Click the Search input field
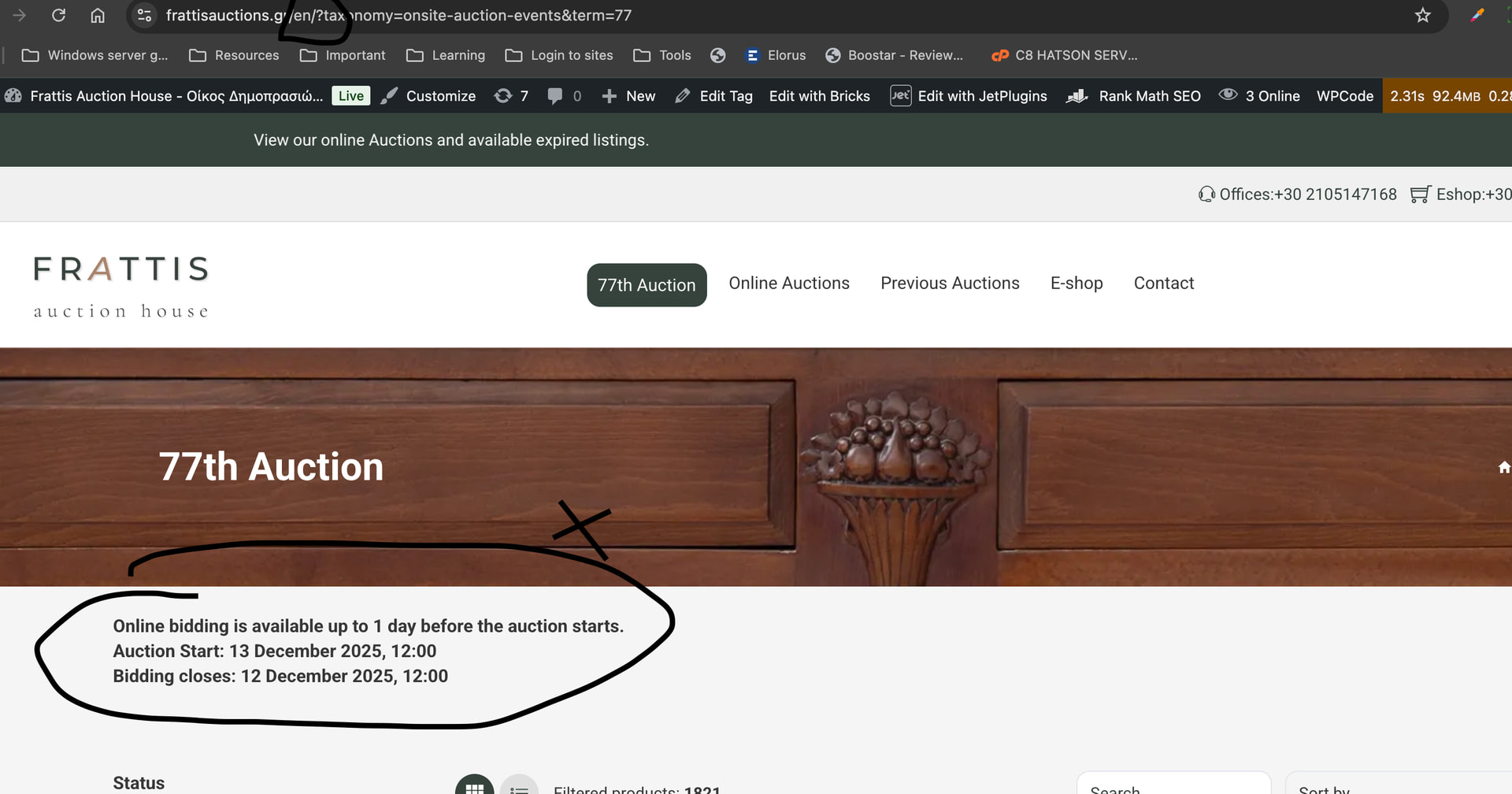This screenshot has height=794, width=1512. tap(1173, 787)
